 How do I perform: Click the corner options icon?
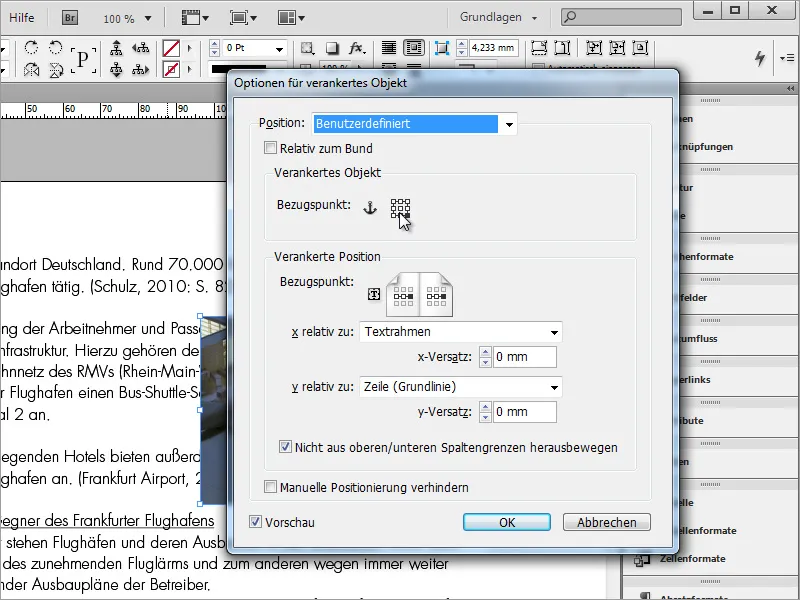tap(442, 48)
